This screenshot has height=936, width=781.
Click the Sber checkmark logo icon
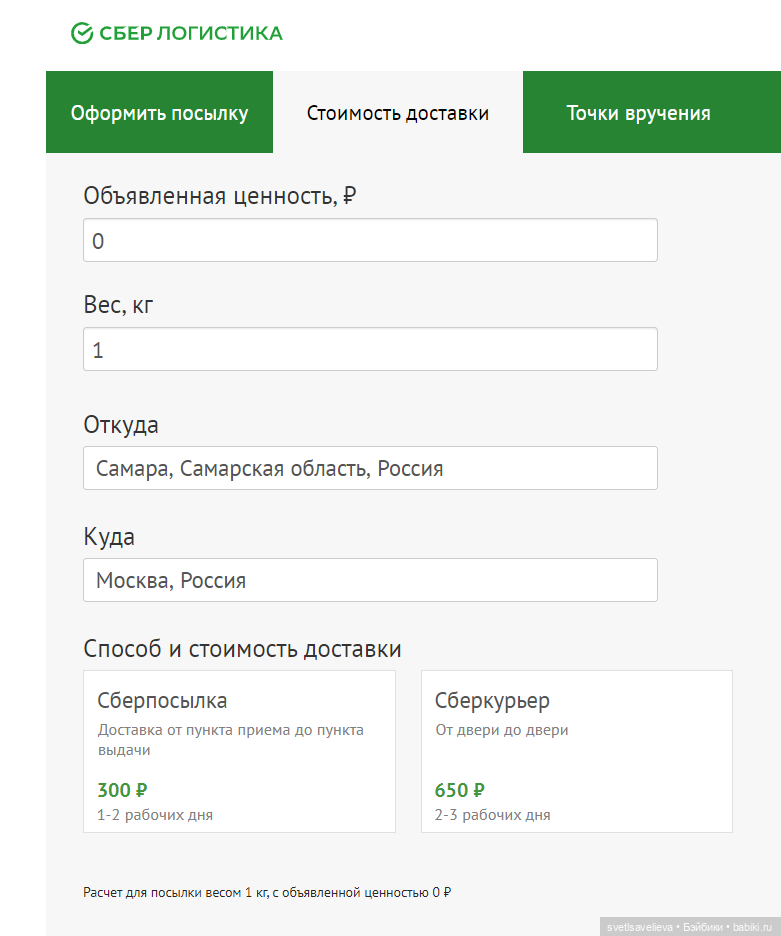tap(82, 34)
